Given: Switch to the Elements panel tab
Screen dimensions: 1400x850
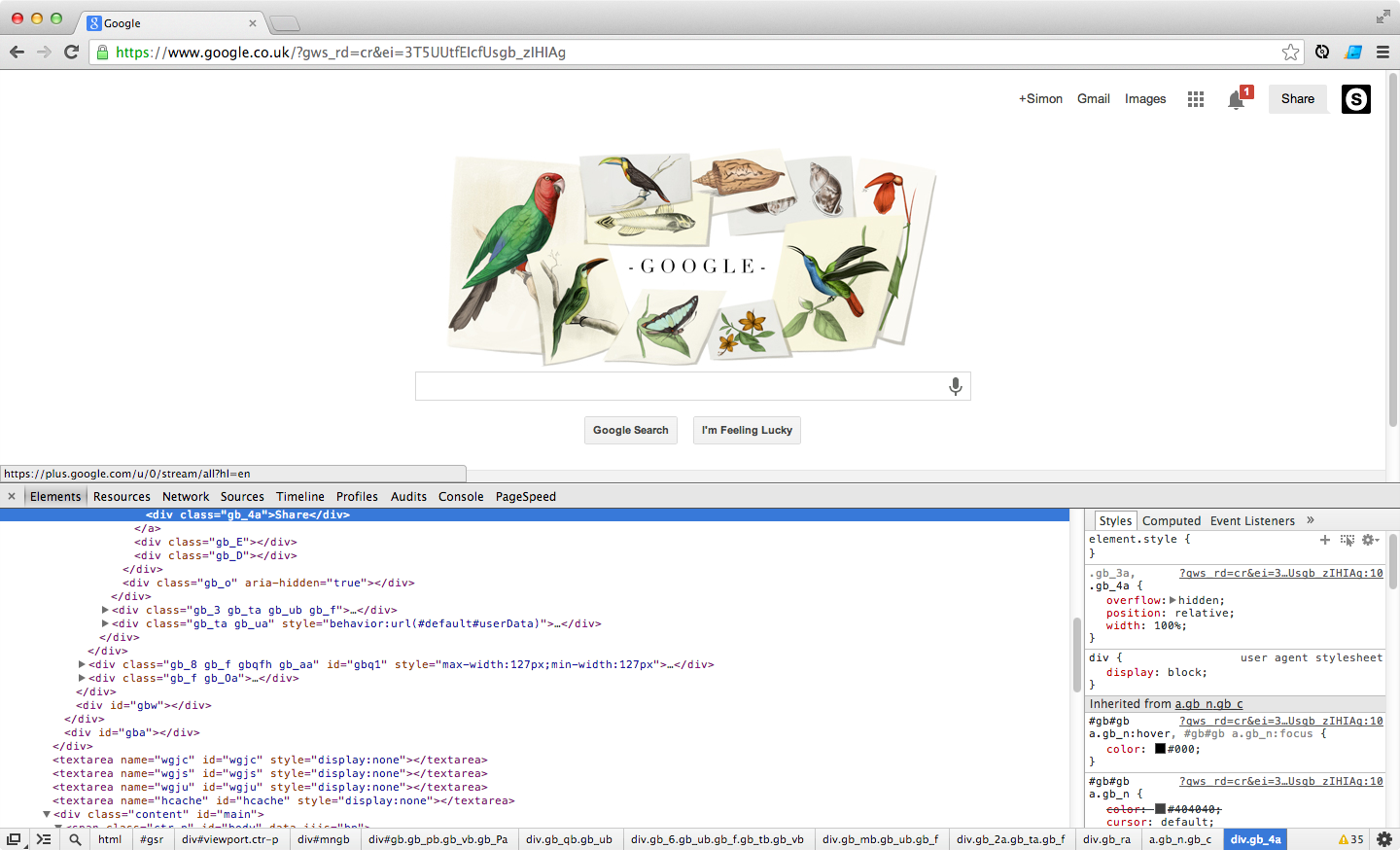Looking at the screenshot, I should (55, 496).
